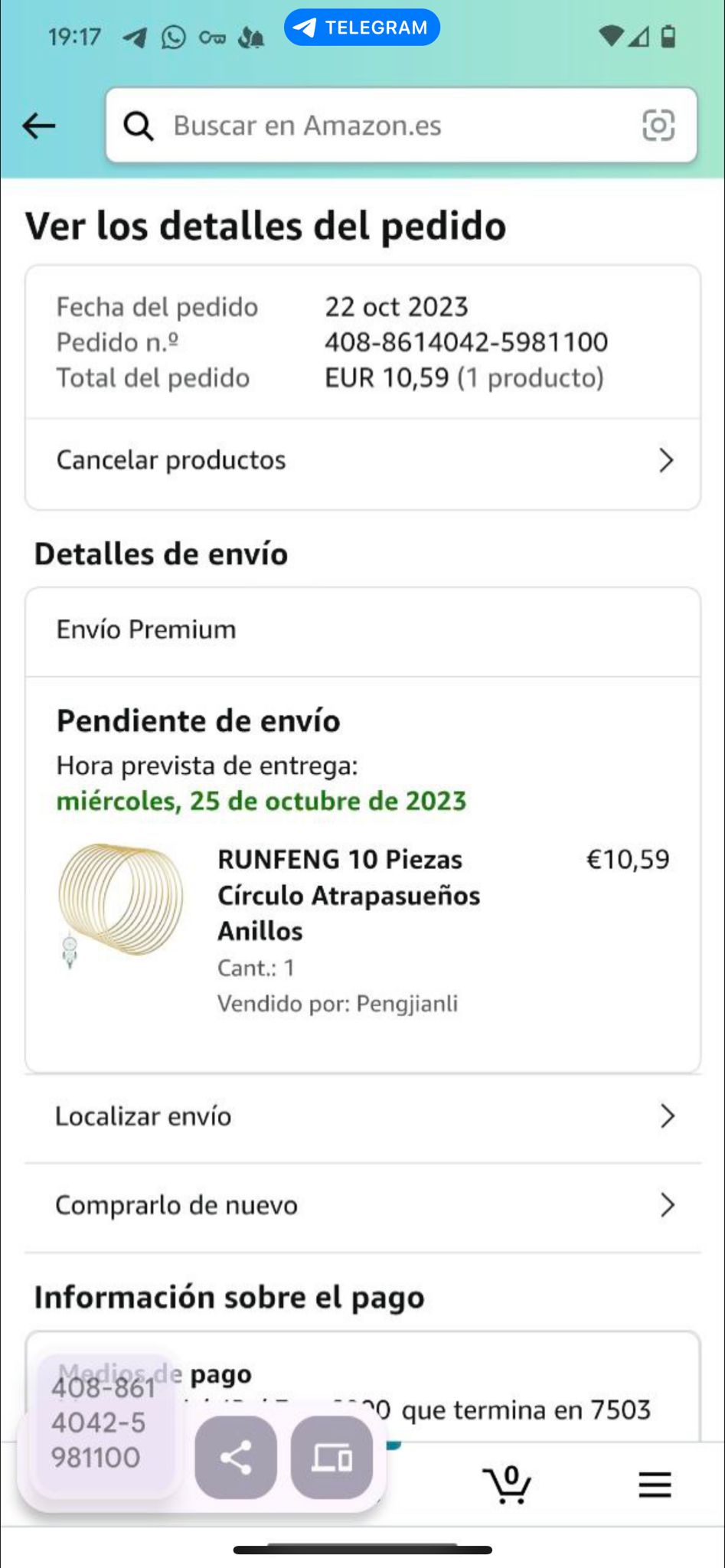725x1568 pixels.
Task: Open the hamburger menu icon
Action: click(655, 1485)
